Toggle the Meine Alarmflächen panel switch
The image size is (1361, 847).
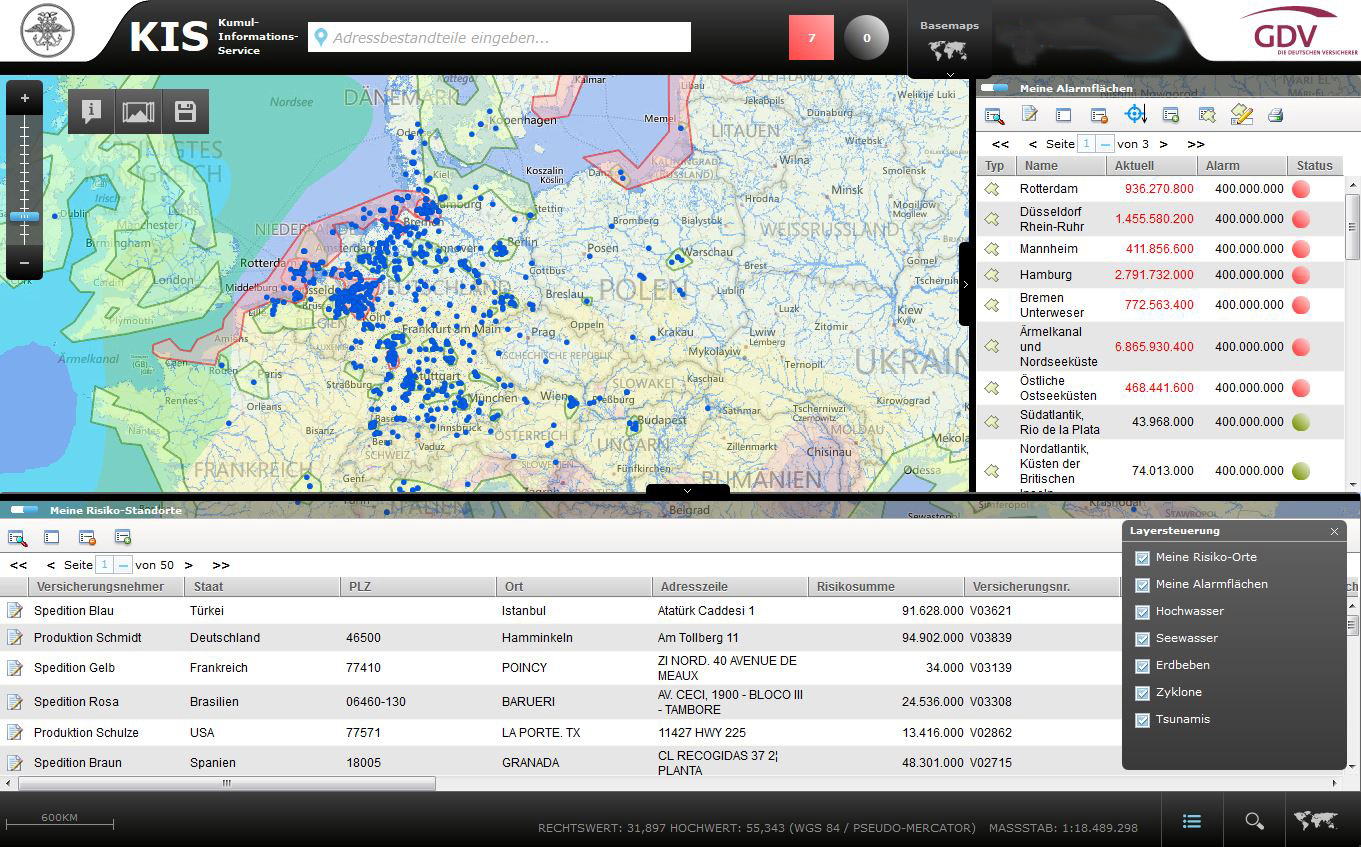(995, 88)
